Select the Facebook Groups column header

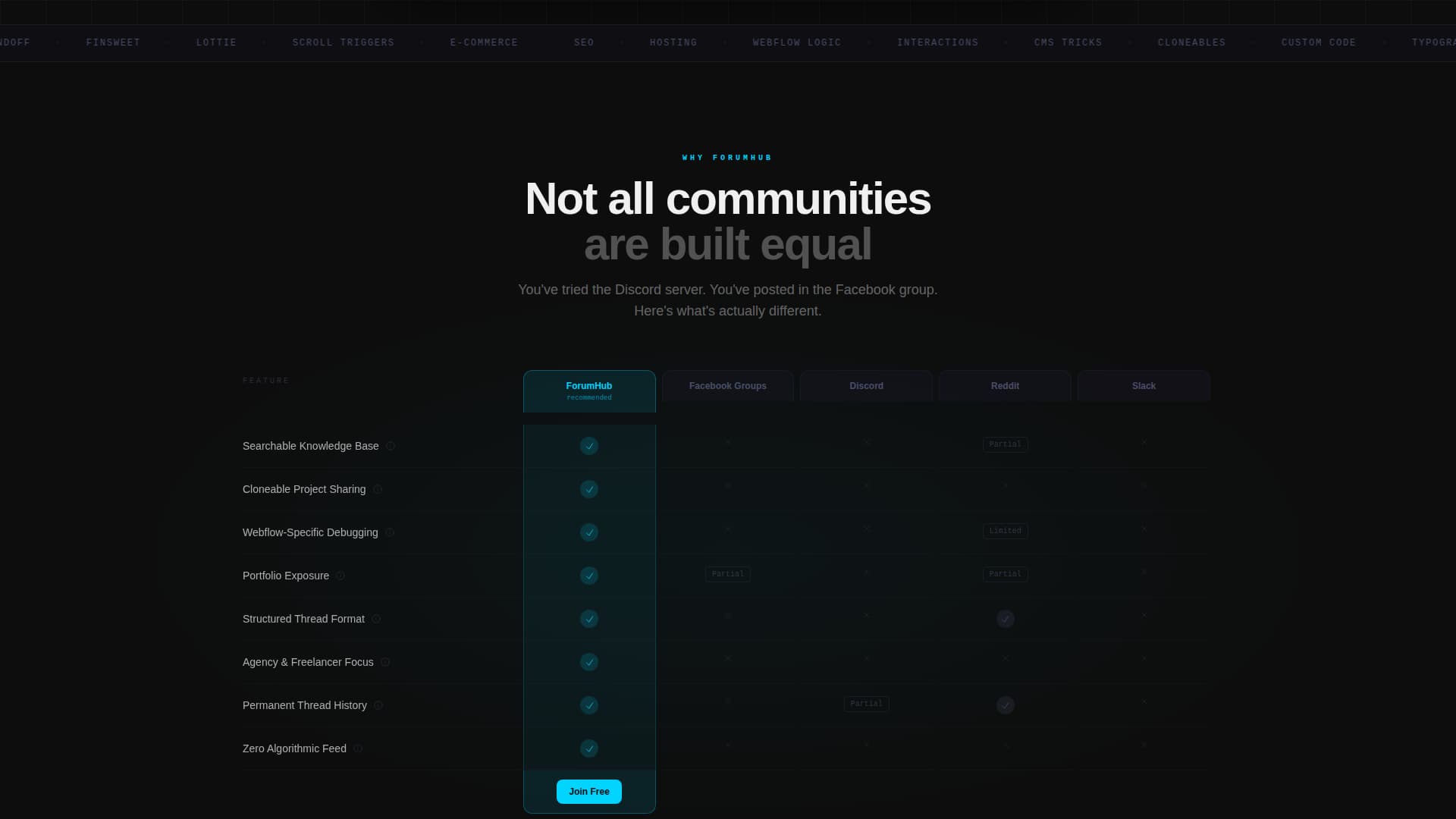tap(728, 386)
